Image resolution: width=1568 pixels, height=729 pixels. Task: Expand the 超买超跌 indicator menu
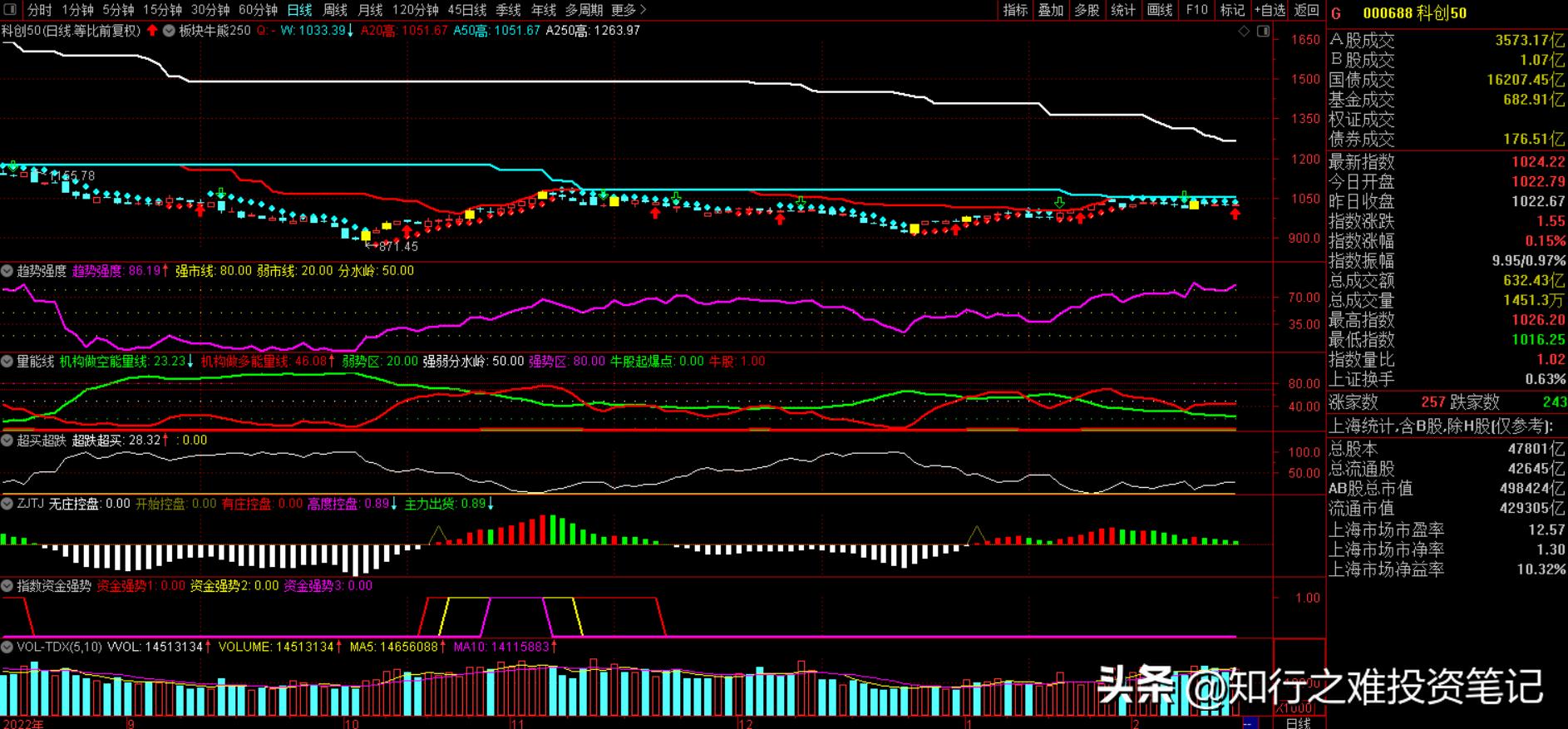point(7,441)
